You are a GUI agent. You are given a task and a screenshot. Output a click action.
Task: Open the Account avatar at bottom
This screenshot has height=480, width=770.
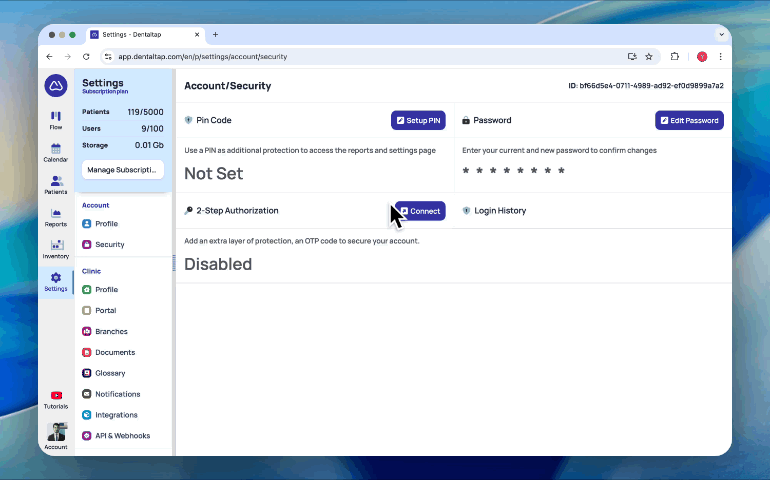[56, 434]
